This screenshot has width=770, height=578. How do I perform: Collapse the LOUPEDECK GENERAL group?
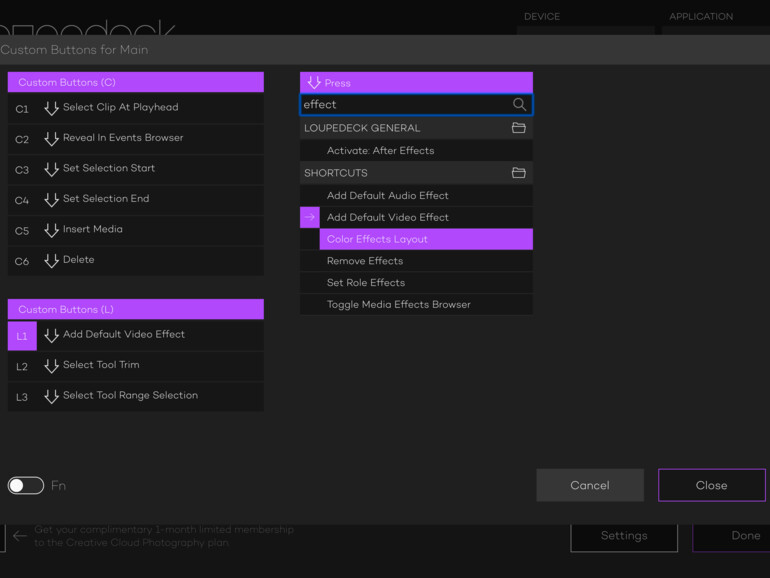[416, 128]
